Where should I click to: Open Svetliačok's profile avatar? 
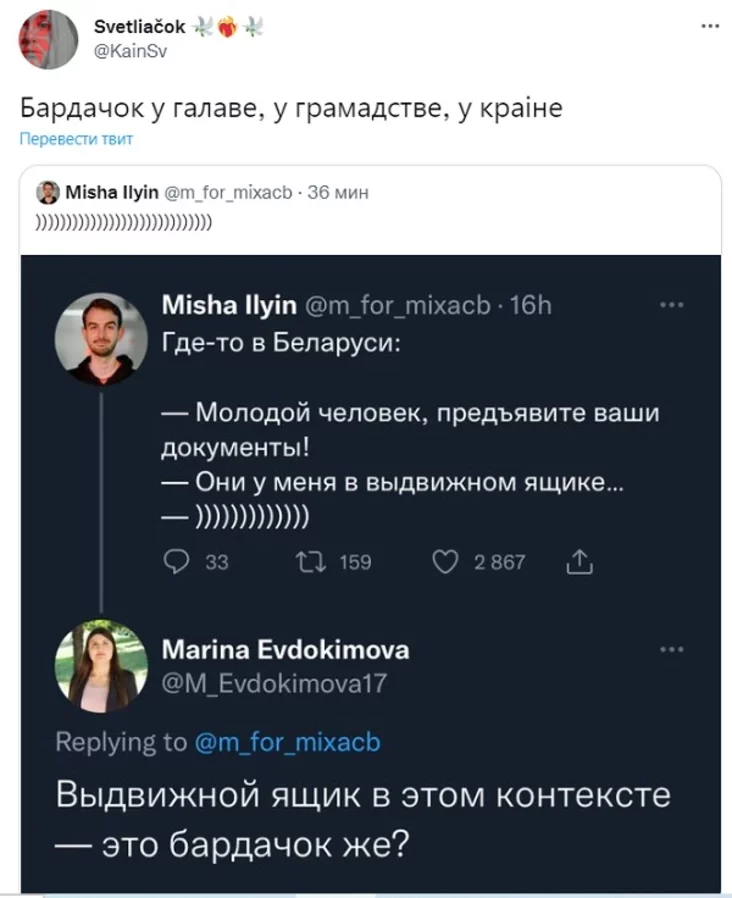(48, 40)
